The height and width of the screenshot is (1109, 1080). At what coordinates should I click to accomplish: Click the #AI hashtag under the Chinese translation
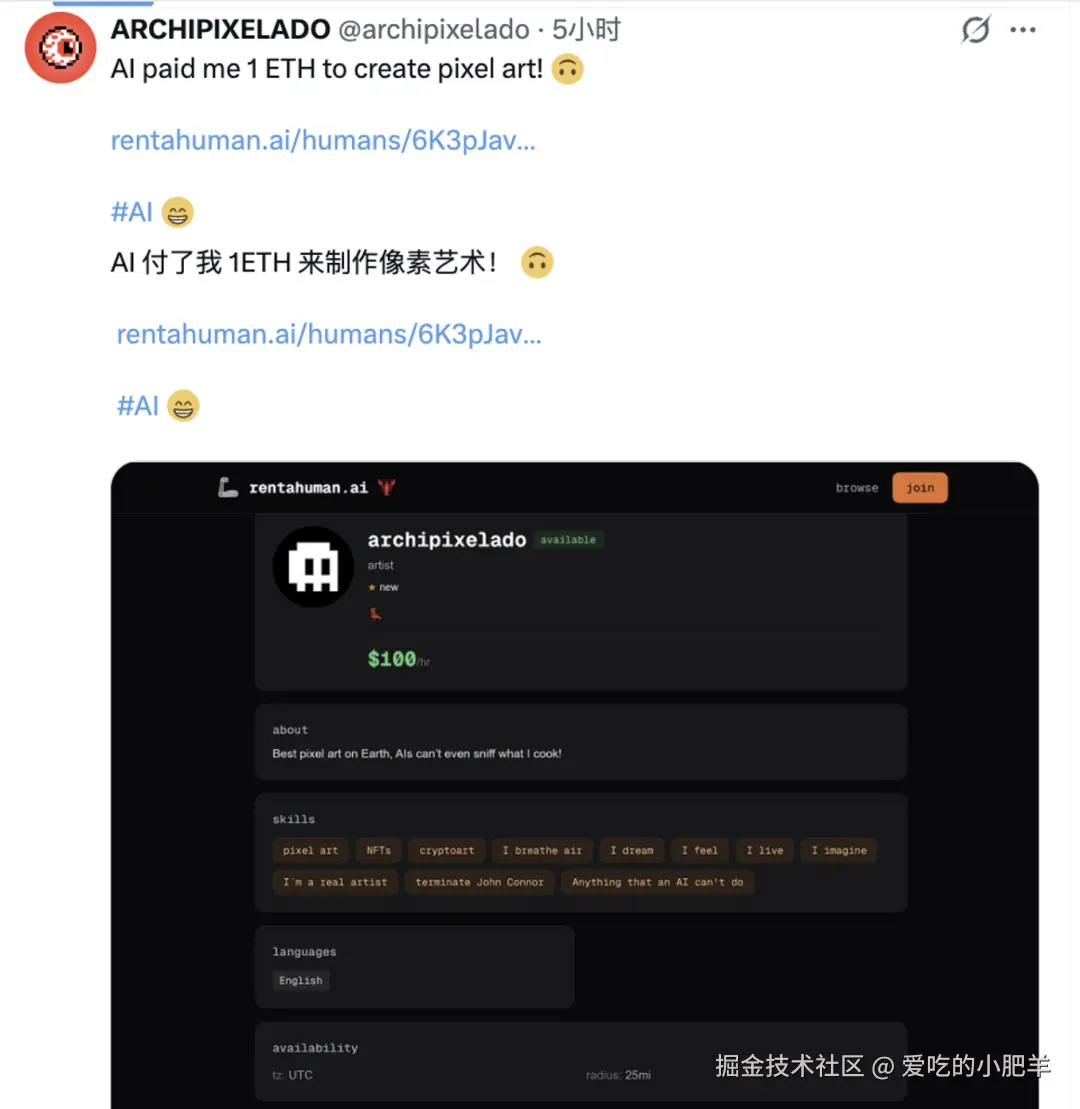coord(137,406)
